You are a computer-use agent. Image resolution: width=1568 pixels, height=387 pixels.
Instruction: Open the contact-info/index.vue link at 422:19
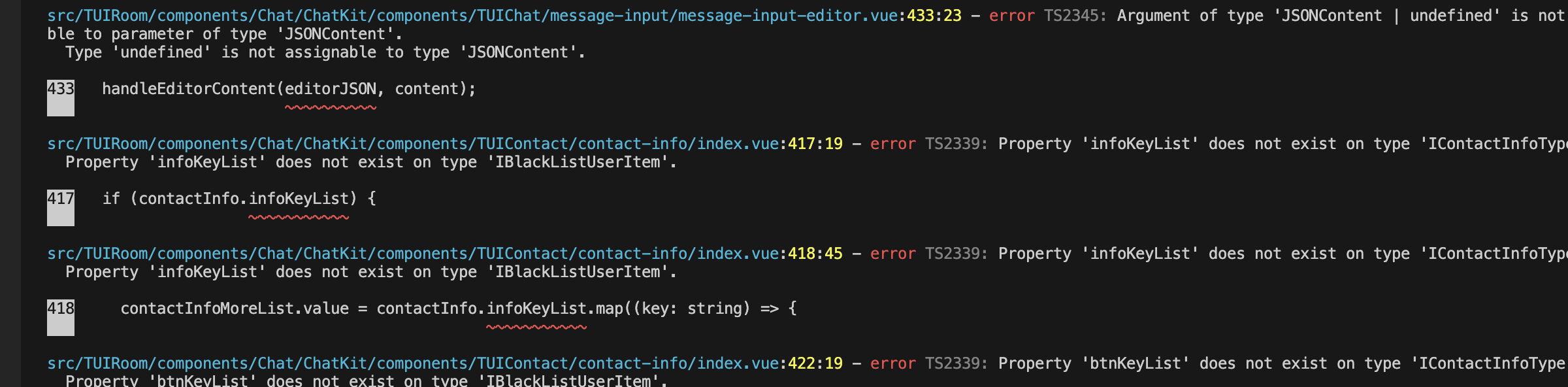413,363
